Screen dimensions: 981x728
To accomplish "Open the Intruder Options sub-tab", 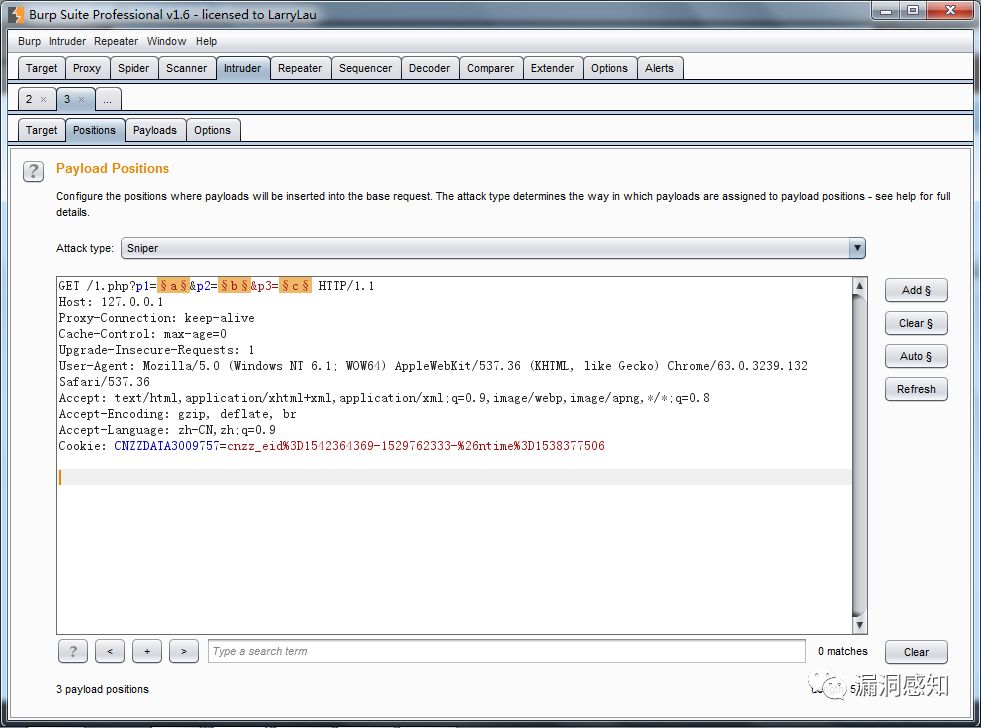I will coord(212,130).
